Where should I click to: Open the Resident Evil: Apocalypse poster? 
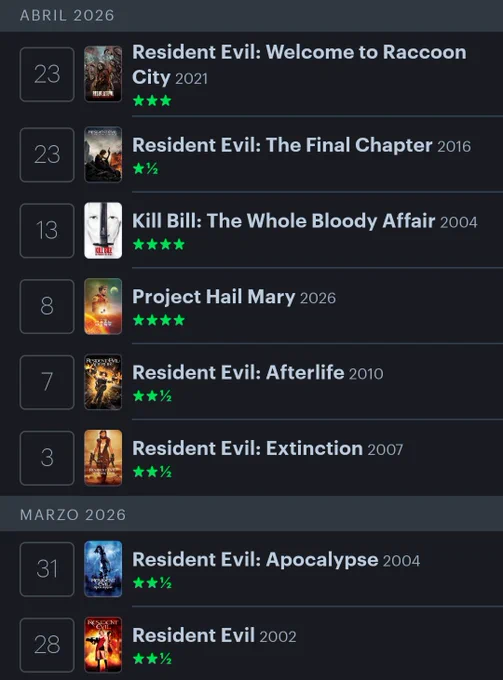click(103, 569)
